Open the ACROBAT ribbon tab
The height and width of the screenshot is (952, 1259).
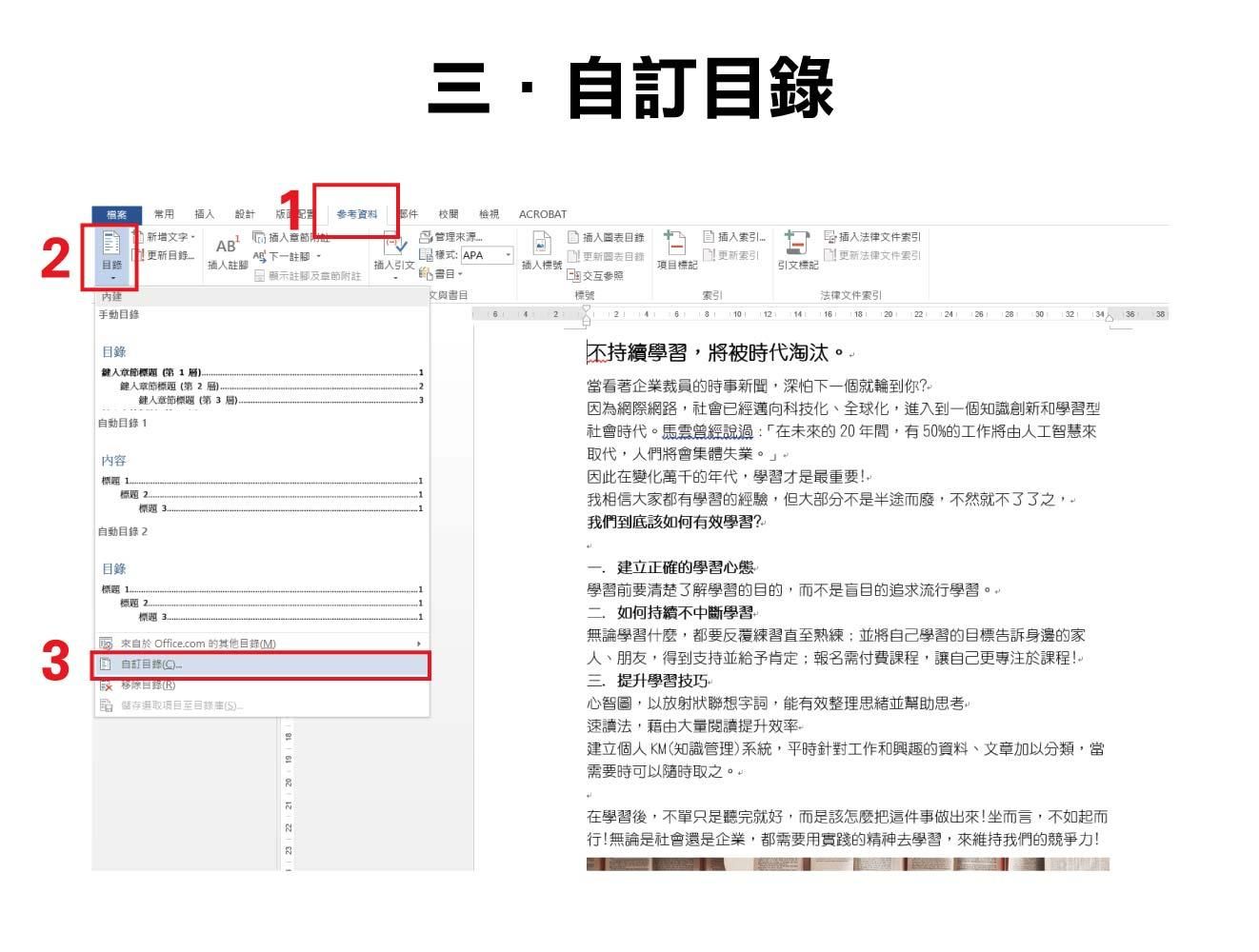click(x=543, y=214)
